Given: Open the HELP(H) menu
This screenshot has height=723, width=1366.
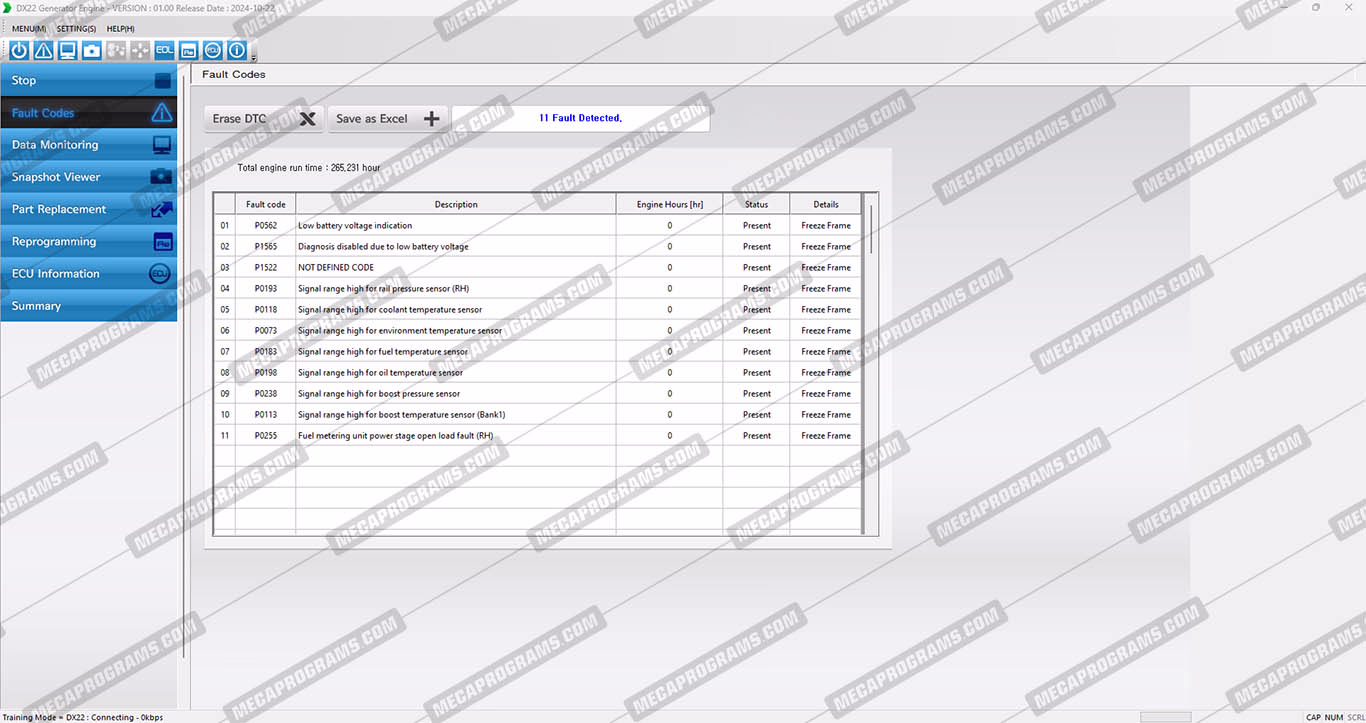Looking at the screenshot, I should click(x=120, y=29).
